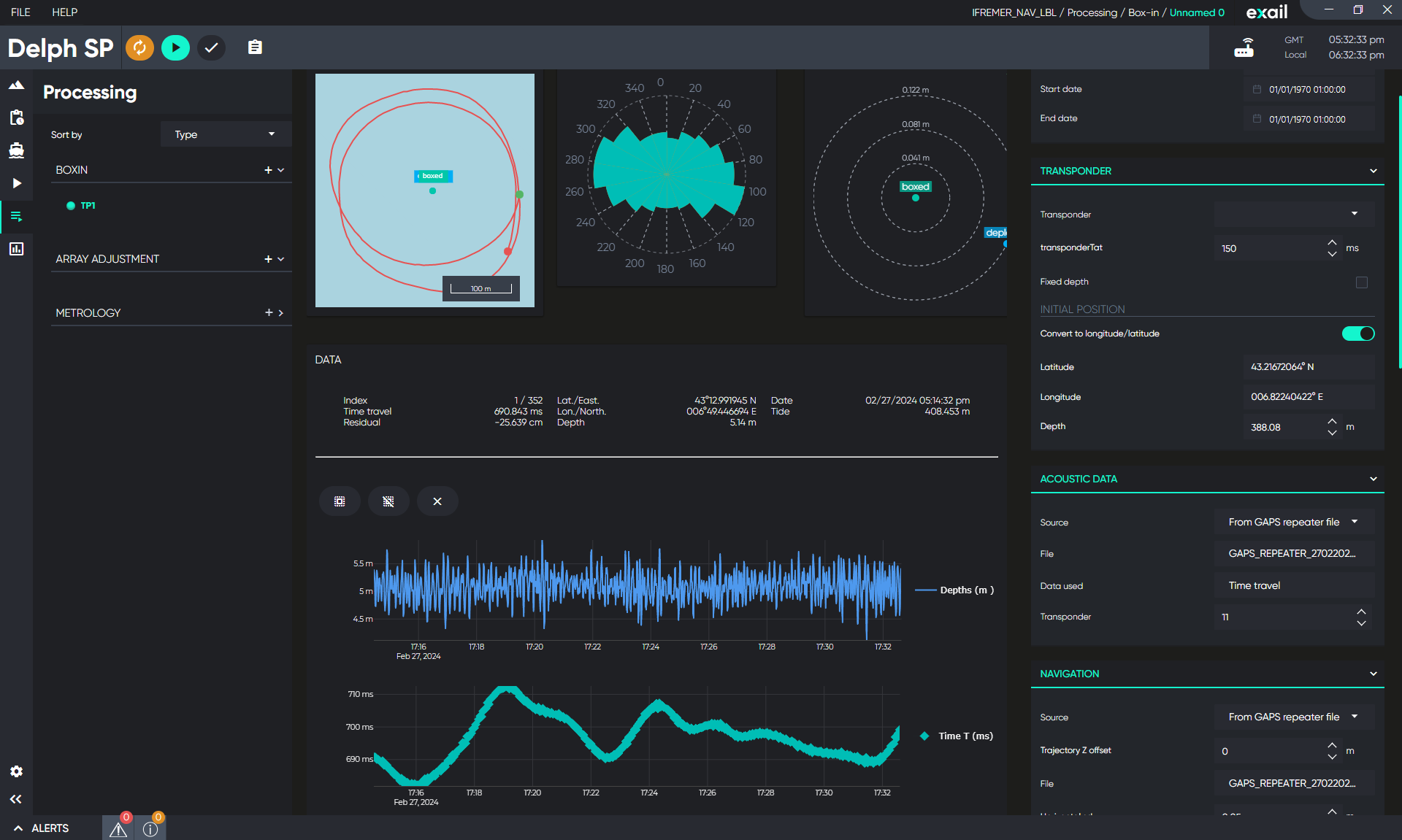Add new METROLOGY item with plus
The width and height of the screenshot is (1402, 840).
269,312
